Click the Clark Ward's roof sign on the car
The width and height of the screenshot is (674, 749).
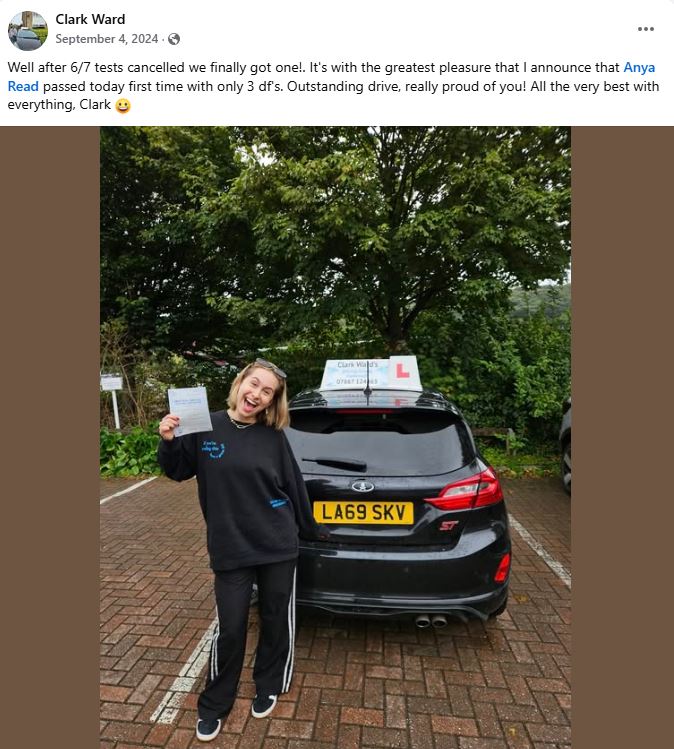click(x=357, y=374)
